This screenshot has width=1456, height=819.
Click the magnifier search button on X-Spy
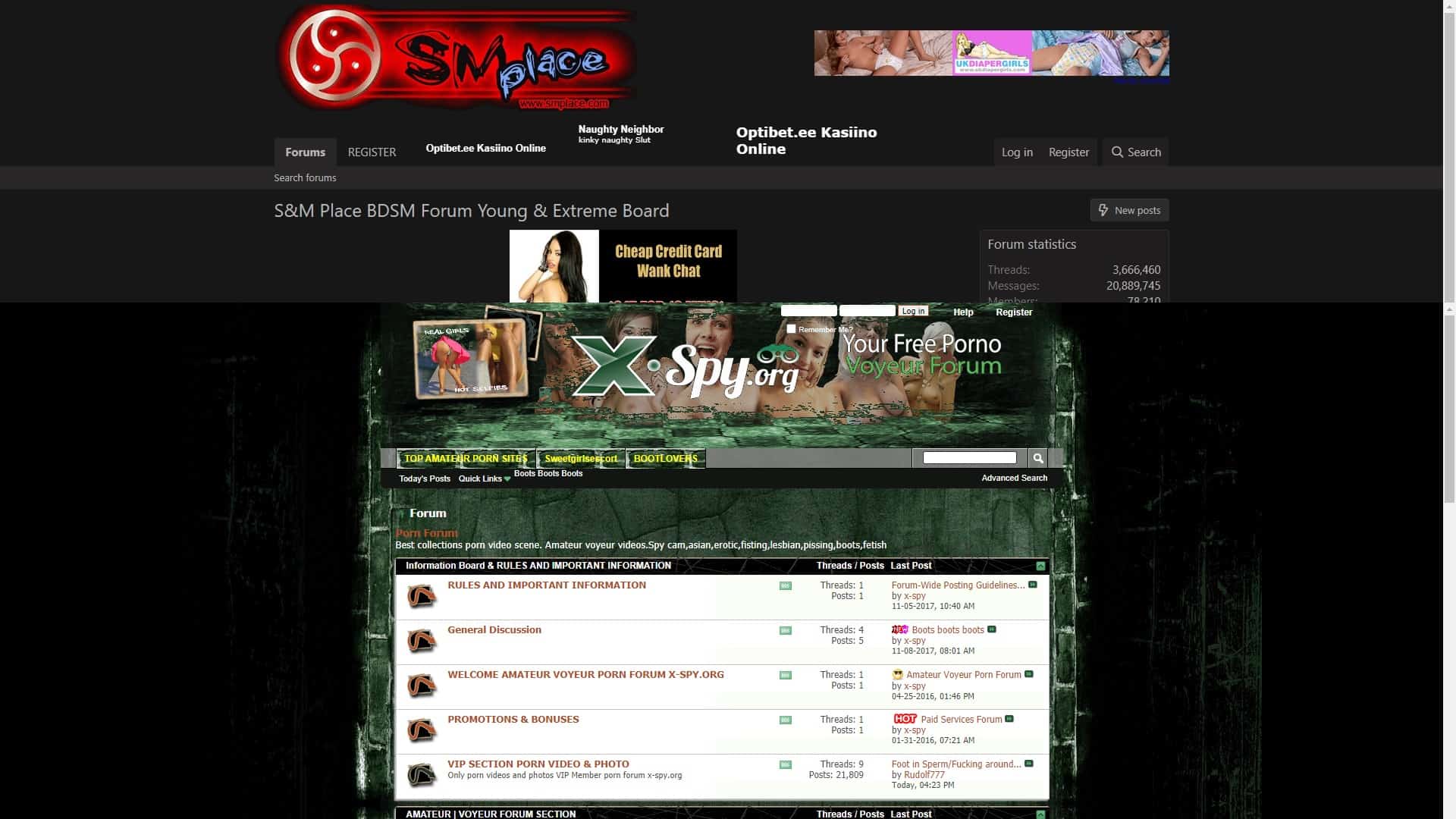click(x=1037, y=458)
